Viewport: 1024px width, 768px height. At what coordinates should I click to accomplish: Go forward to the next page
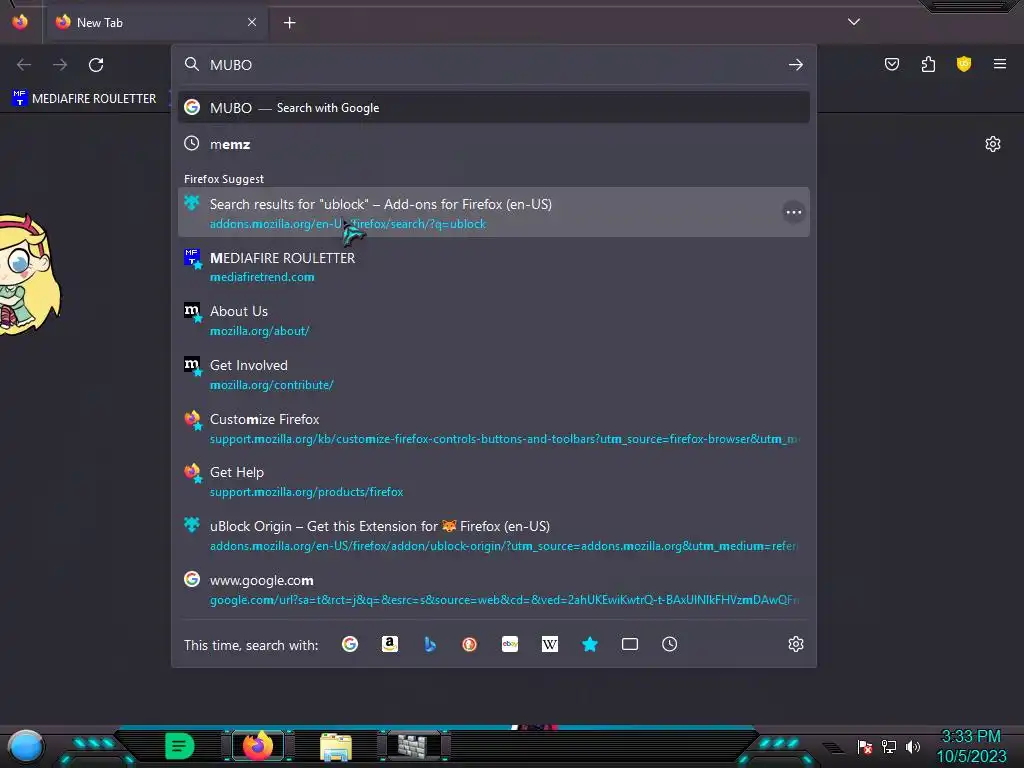tap(60, 65)
